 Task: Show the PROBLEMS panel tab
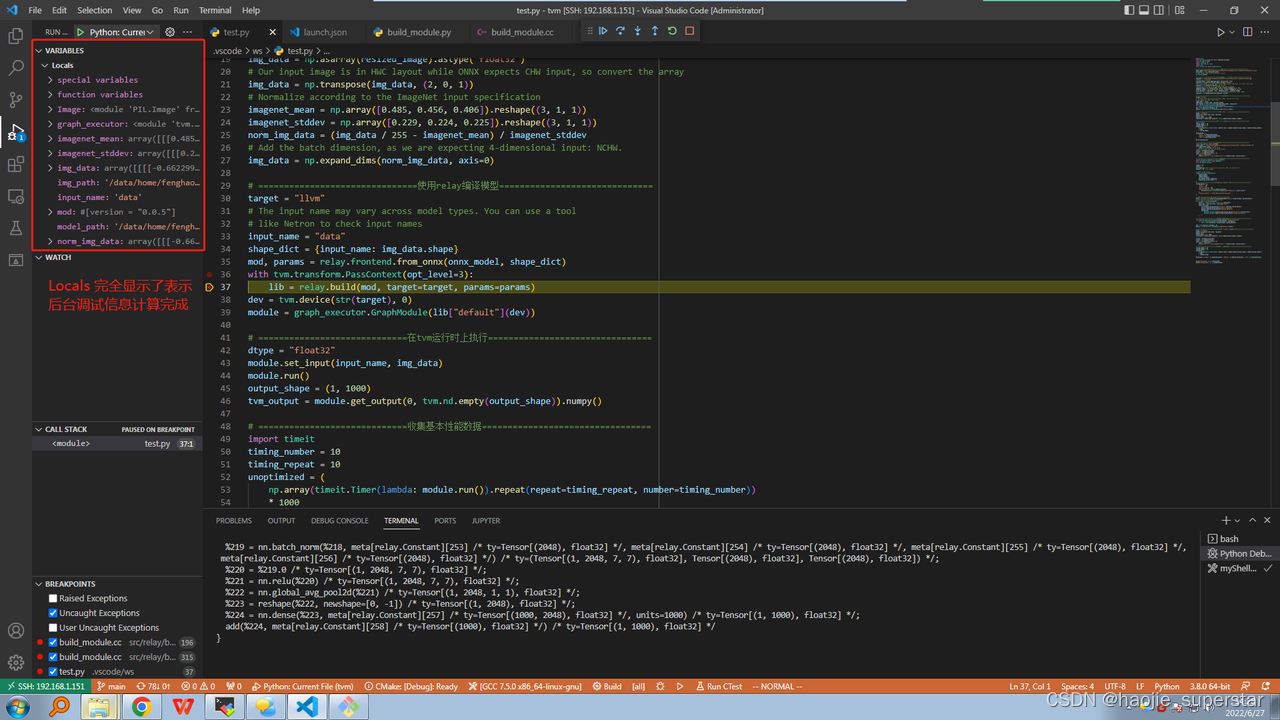(x=234, y=521)
